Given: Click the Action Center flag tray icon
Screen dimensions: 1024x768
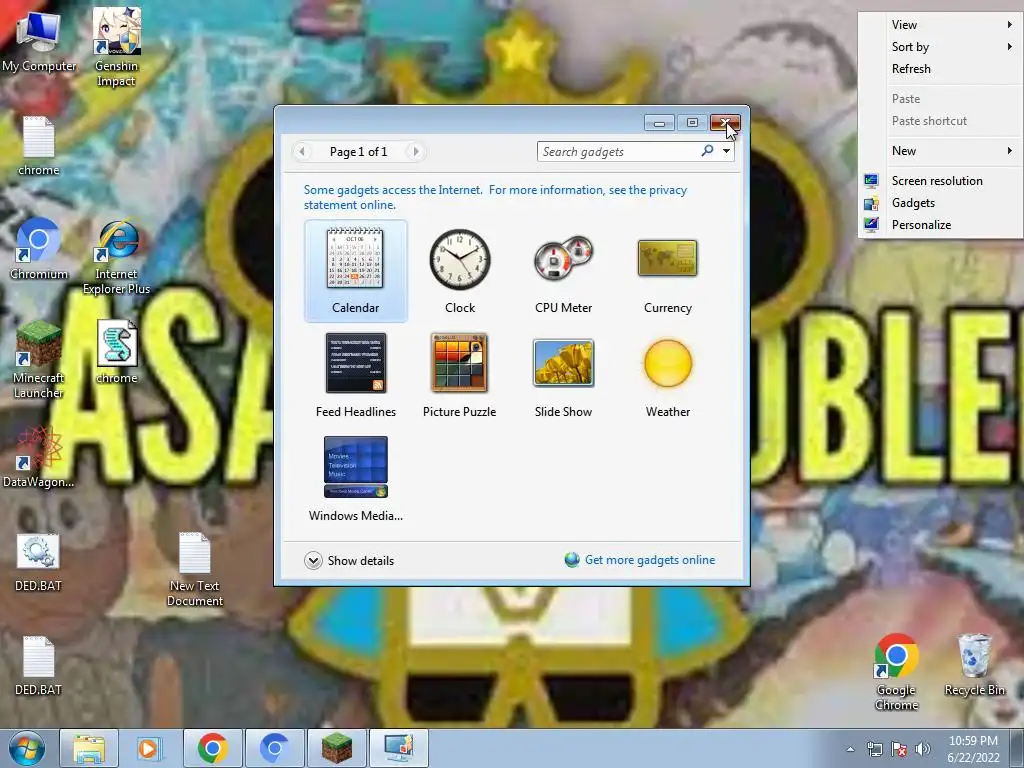Looking at the screenshot, I should (x=899, y=749).
